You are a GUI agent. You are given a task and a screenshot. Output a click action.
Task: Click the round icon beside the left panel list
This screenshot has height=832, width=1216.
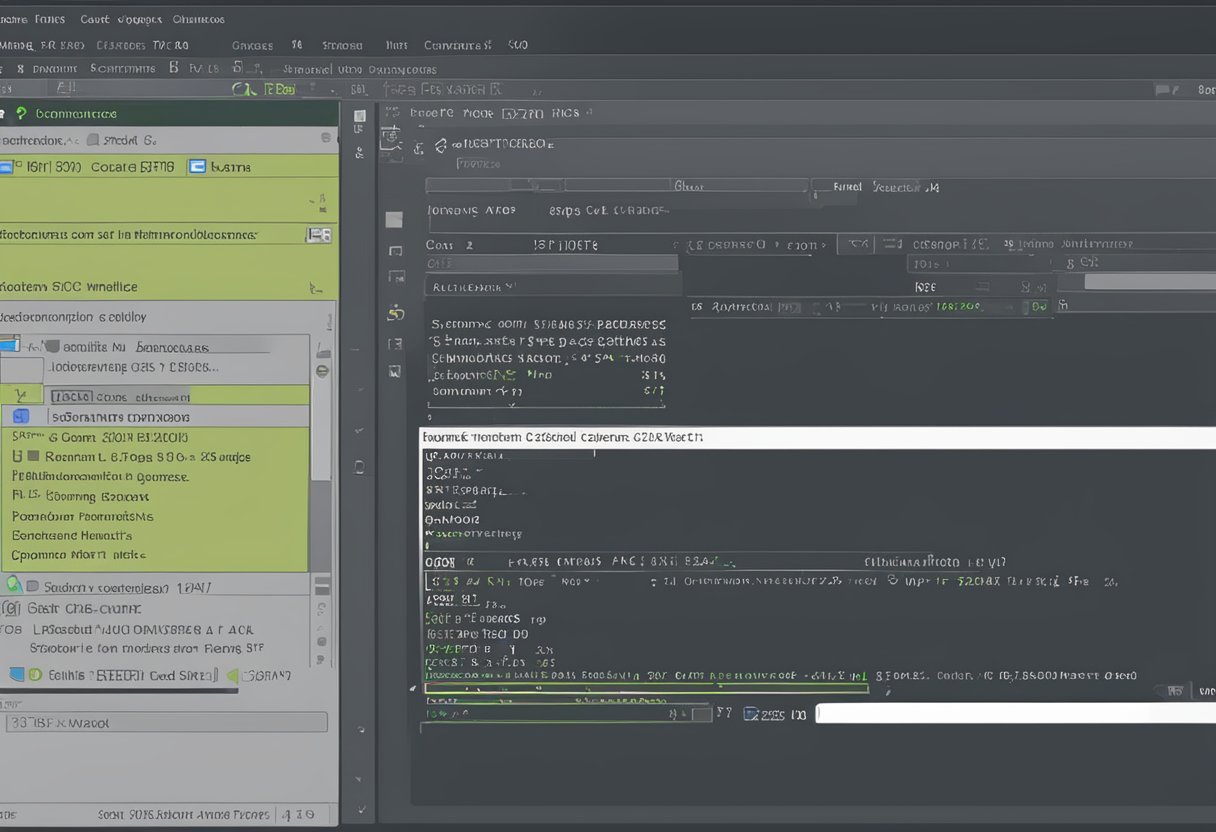322,371
